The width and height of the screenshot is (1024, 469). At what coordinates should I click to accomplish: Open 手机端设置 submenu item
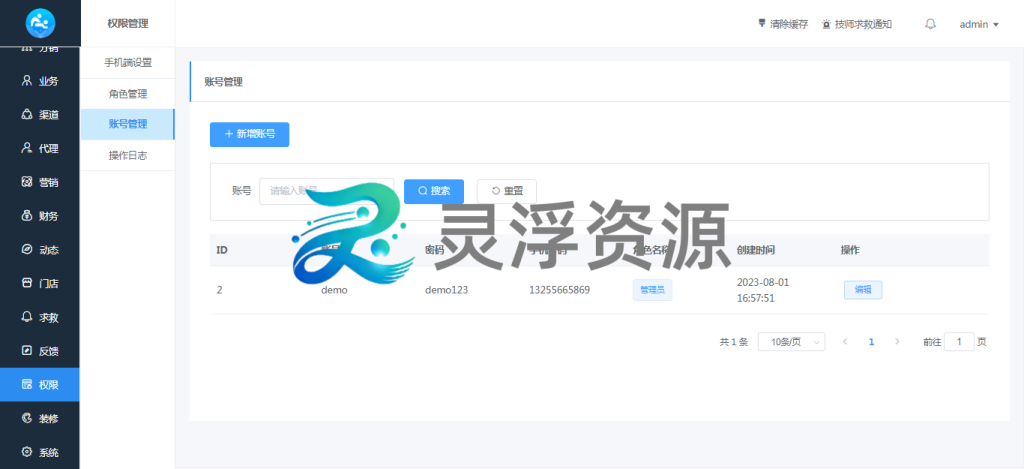pyautogui.click(x=128, y=63)
